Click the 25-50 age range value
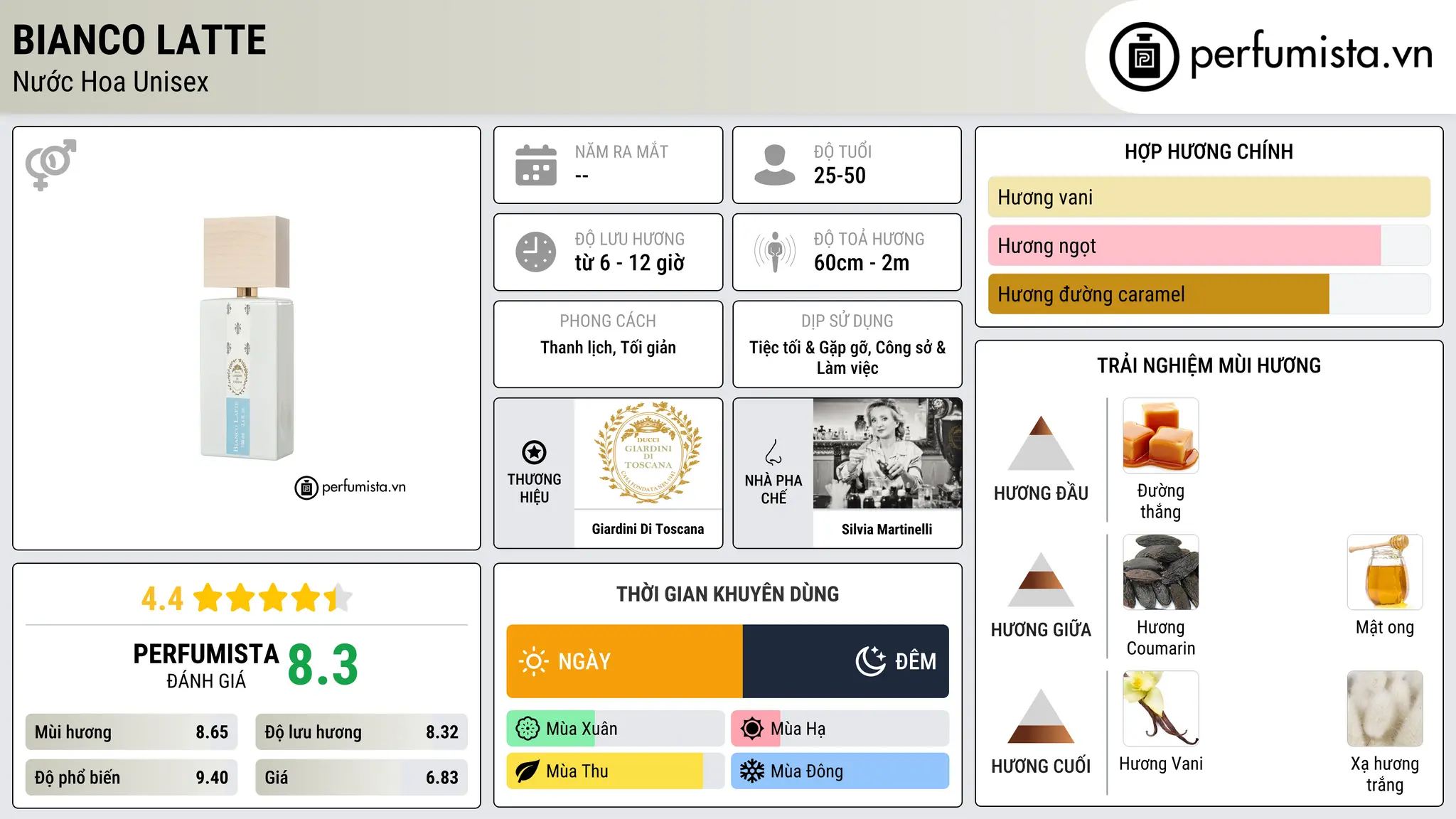 tap(840, 176)
